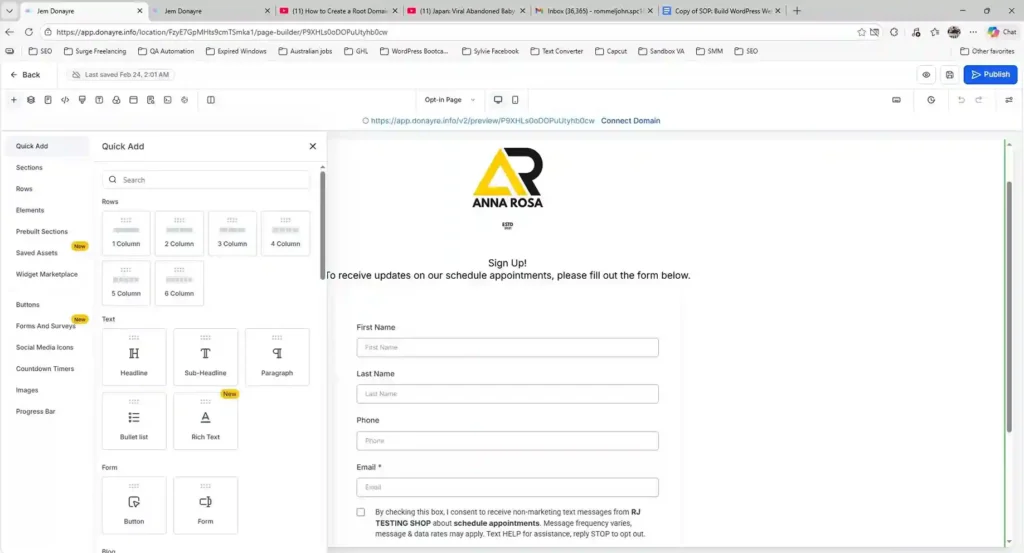Click the version history clock icon
The image size is (1024, 553).
click(x=931, y=100)
